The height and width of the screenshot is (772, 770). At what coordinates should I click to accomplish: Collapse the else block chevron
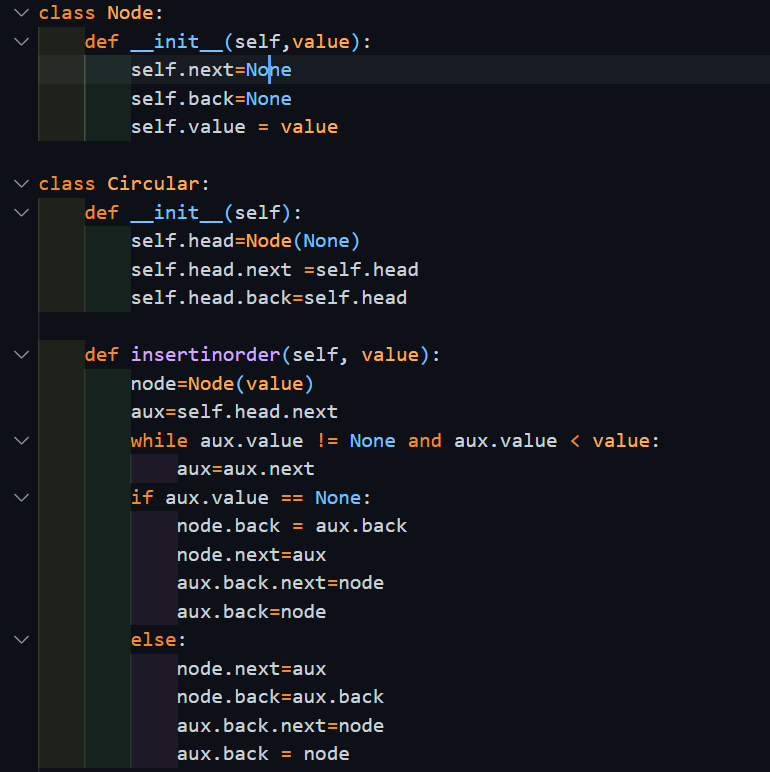click(x=23, y=640)
